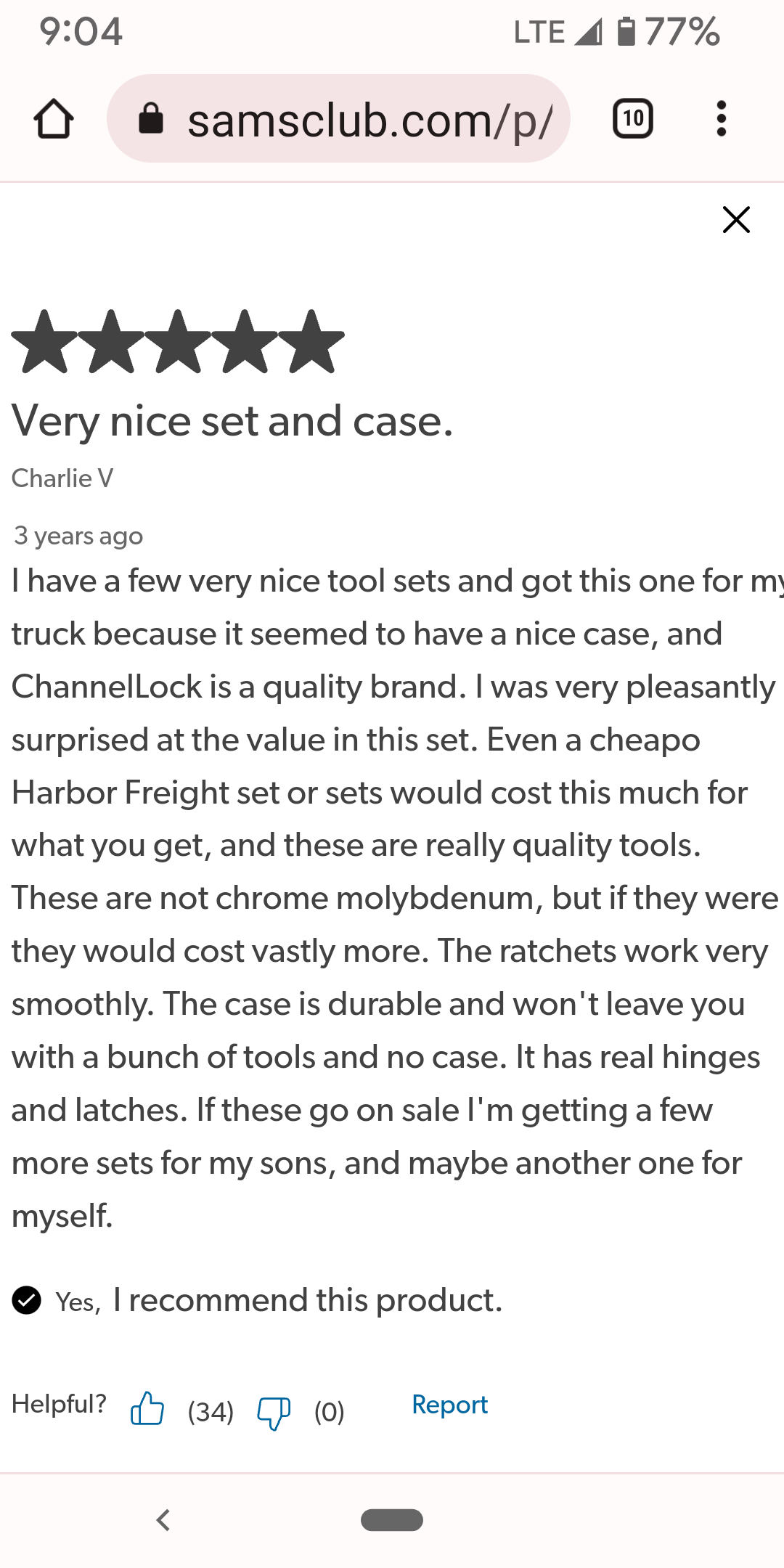Go back using the Android back chevron
Image resolution: width=784 pixels, height=1568 pixels.
[x=163, y=1519]
